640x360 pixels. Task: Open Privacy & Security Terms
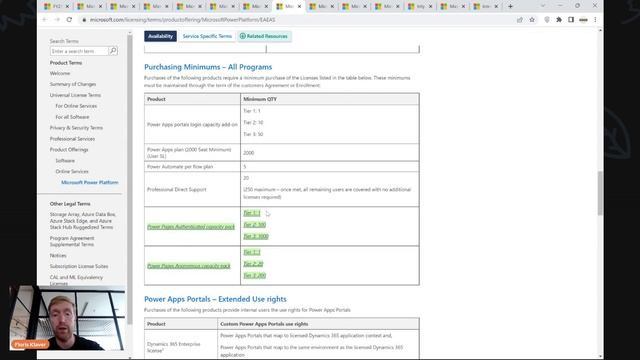click(x=76, y=128)
